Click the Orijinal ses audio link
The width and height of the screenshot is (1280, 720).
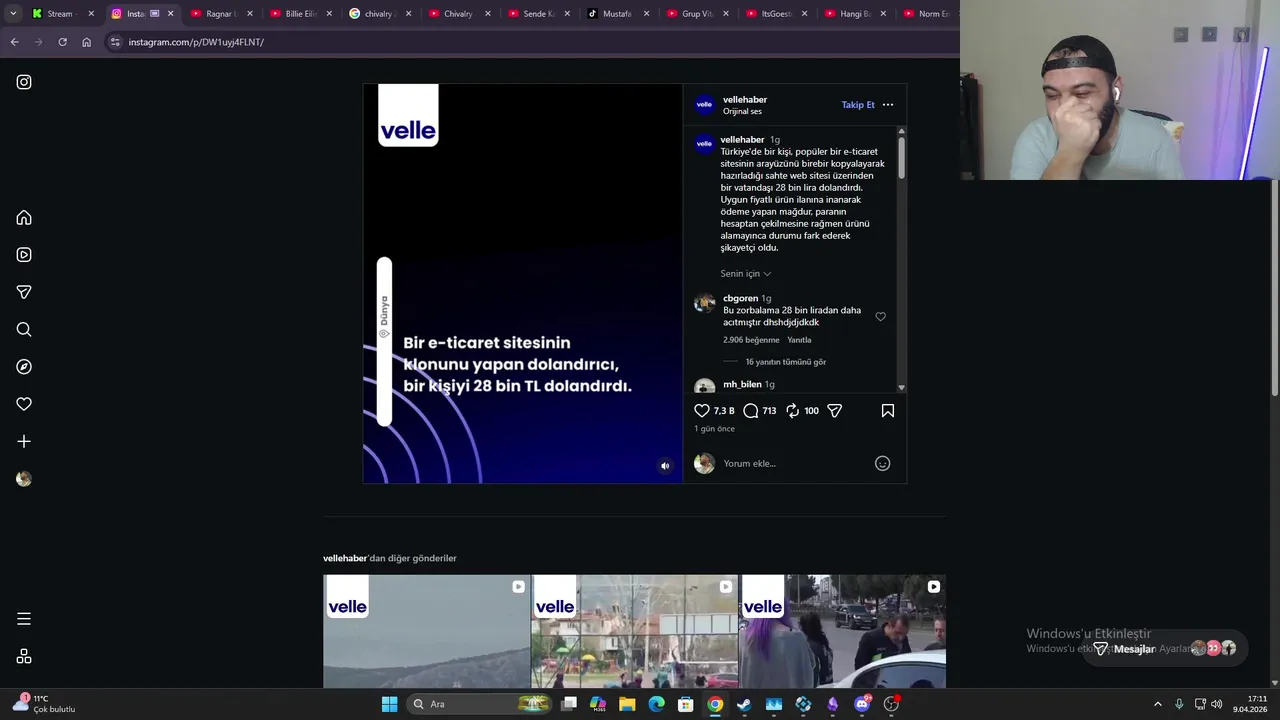point(742,111)
